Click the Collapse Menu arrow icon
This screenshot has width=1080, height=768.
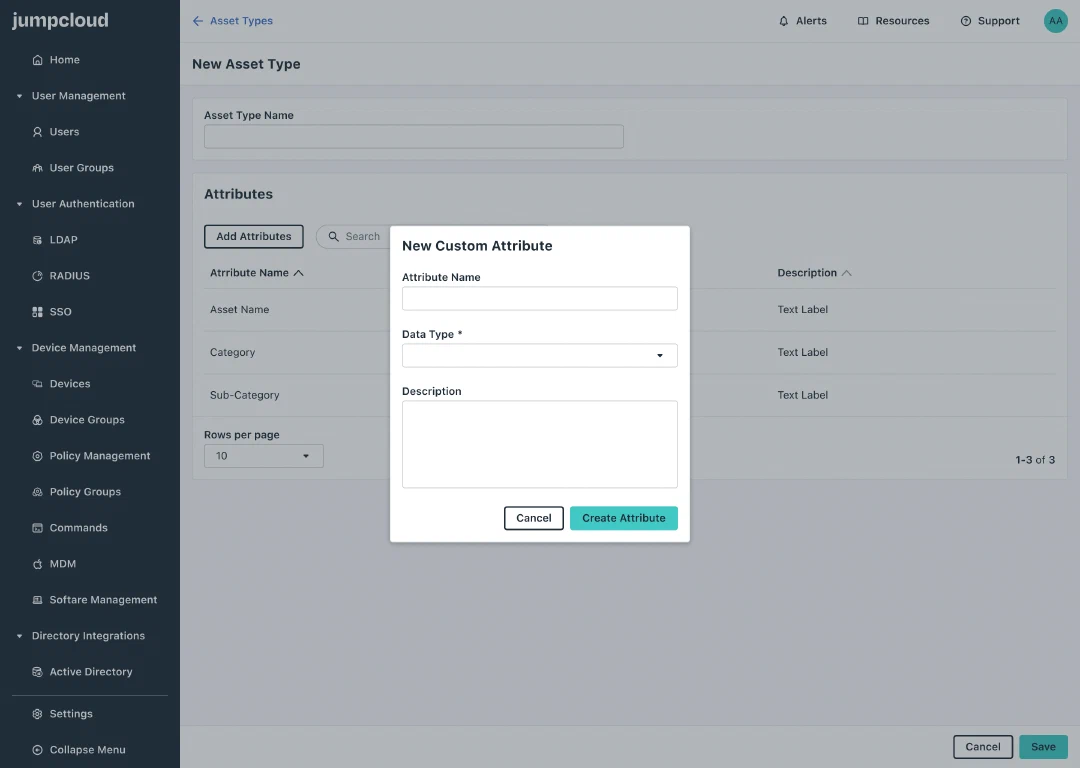[37, 750]
